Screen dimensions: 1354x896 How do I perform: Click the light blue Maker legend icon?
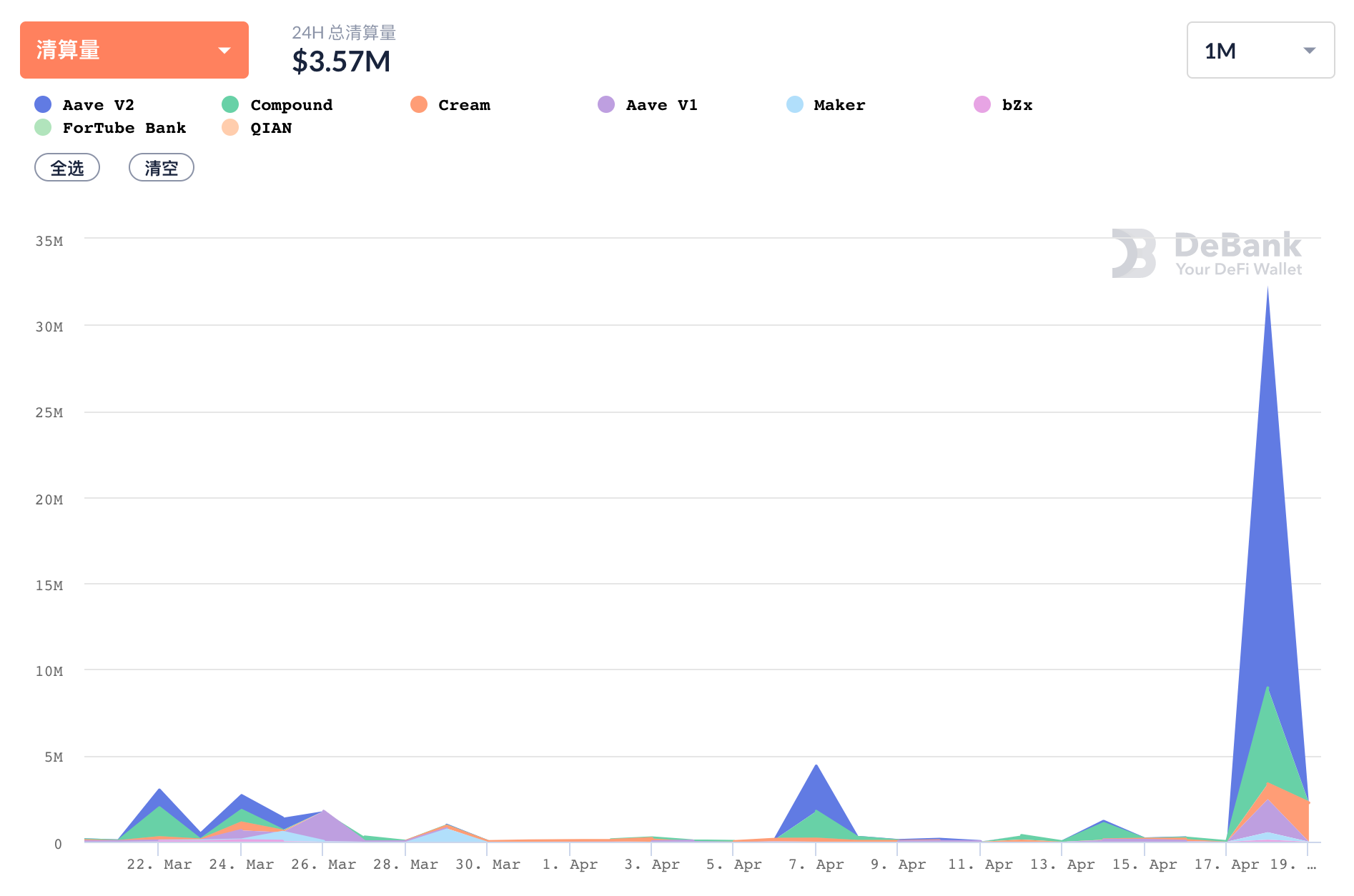pos(794,104)
